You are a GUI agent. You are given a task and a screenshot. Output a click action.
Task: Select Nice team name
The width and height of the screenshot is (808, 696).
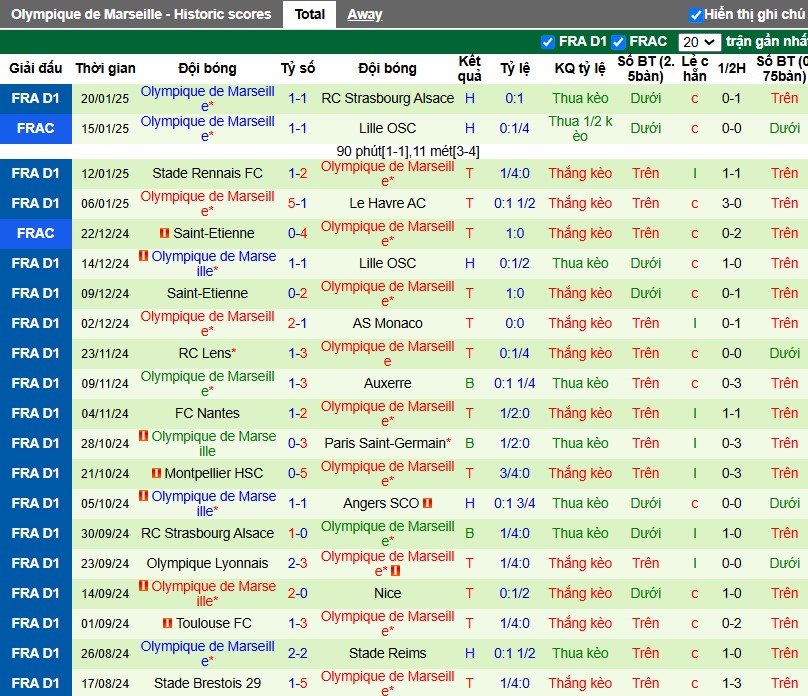388,593
